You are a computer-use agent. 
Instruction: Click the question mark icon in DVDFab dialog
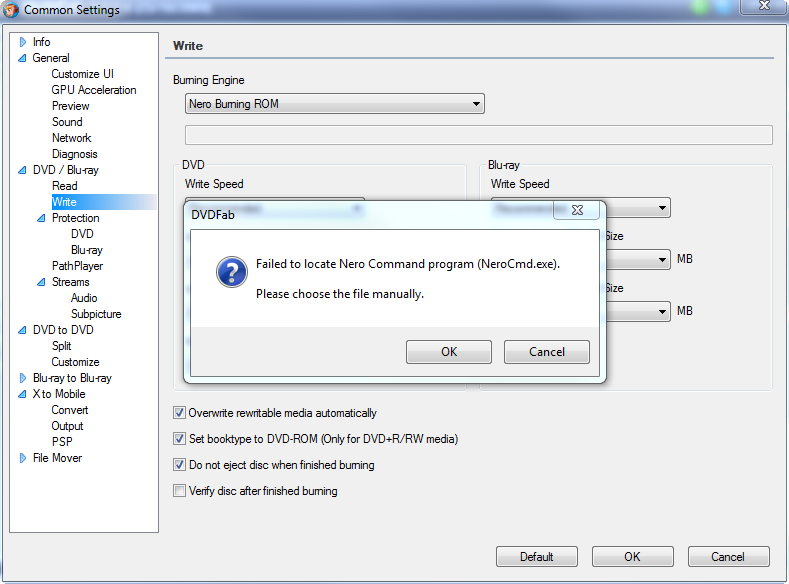click(231, 272)
